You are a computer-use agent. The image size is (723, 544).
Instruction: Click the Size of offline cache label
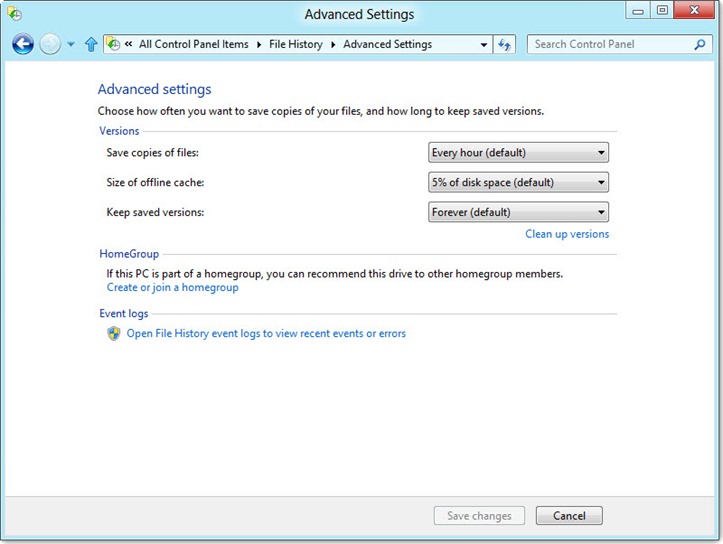coord(155,183)
